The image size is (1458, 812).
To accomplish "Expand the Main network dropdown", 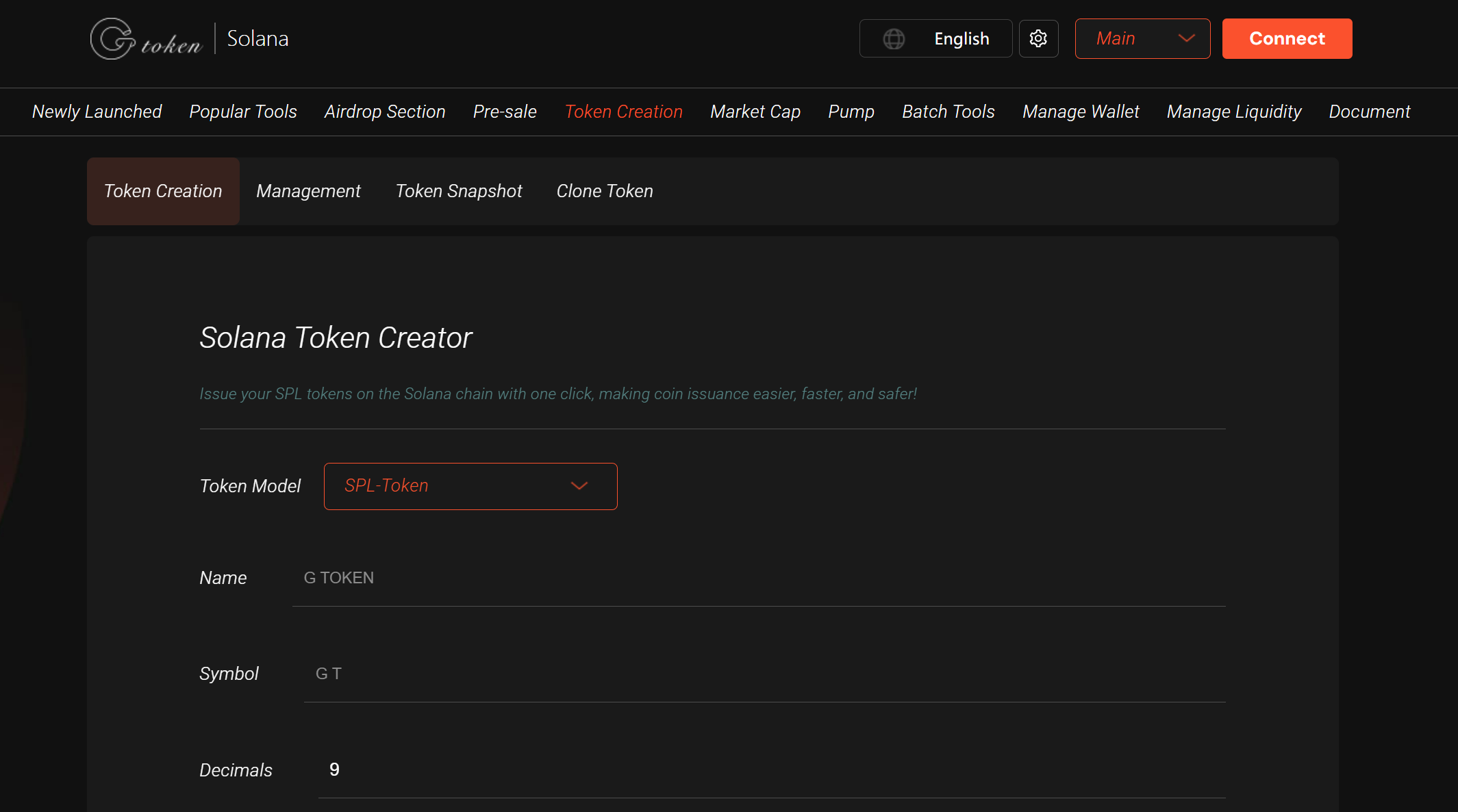I will [x=1142, y=39].
